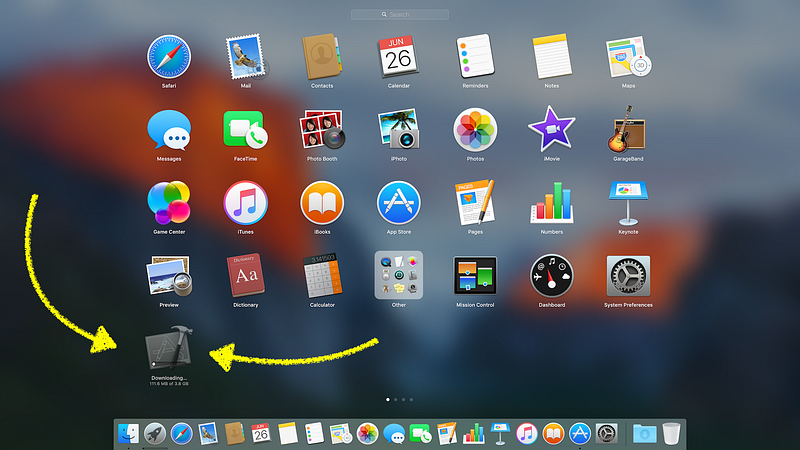Open Mail from the Dock
This screenshot has height=450, width=800.
[x=208, y=434]
